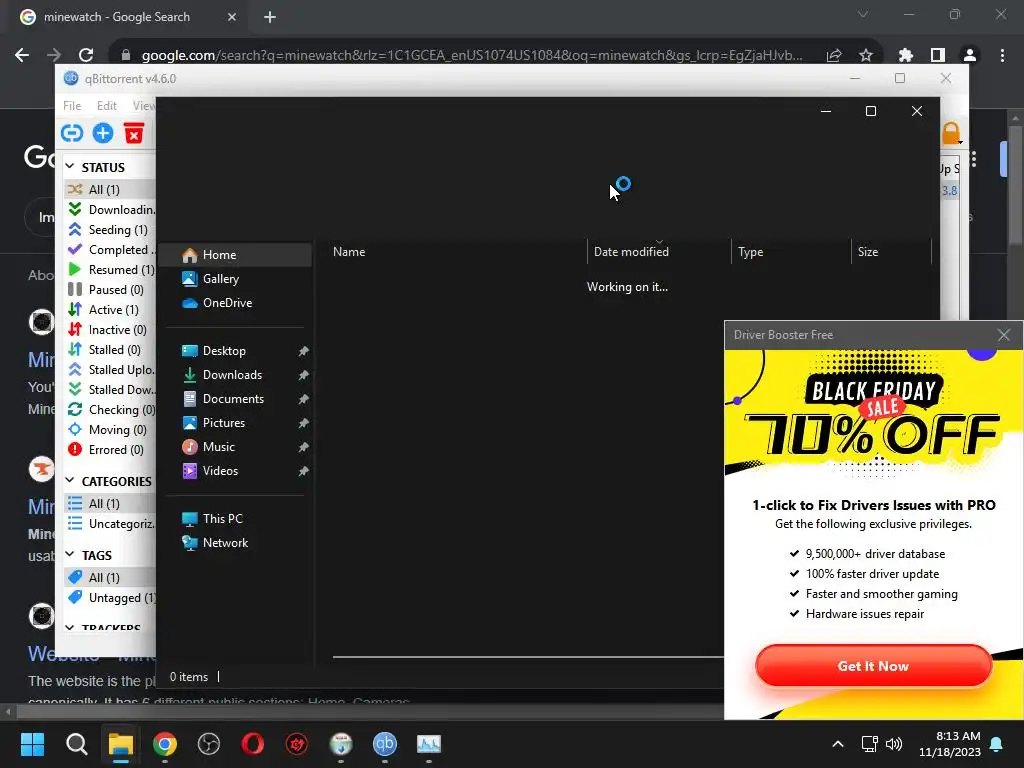Viewport: 1024px width, 768px height.
Task: Select Inactive (0) status filter
Action: pos(110,330)
